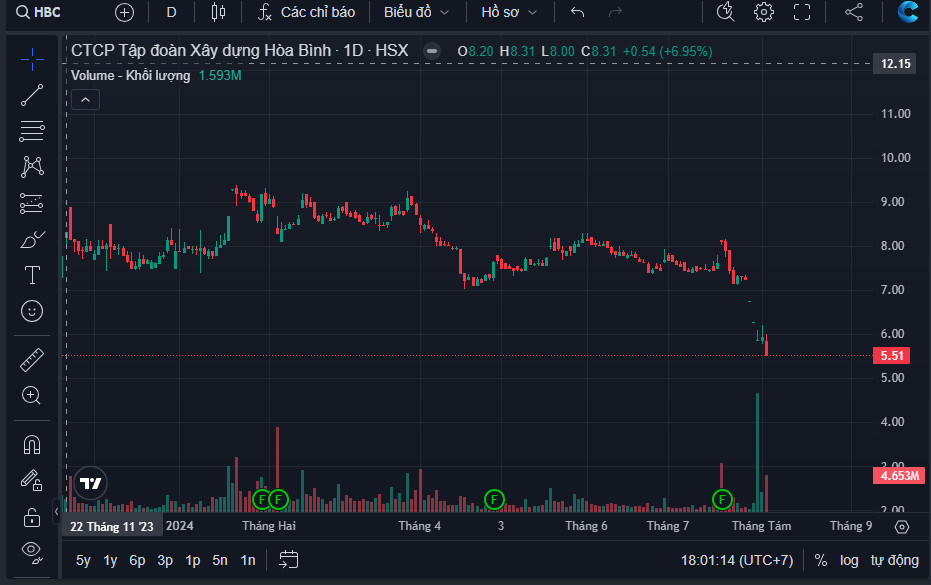931x585 pixels.
Task: Choose the brush drawing tool
Action: click(32, 239)
